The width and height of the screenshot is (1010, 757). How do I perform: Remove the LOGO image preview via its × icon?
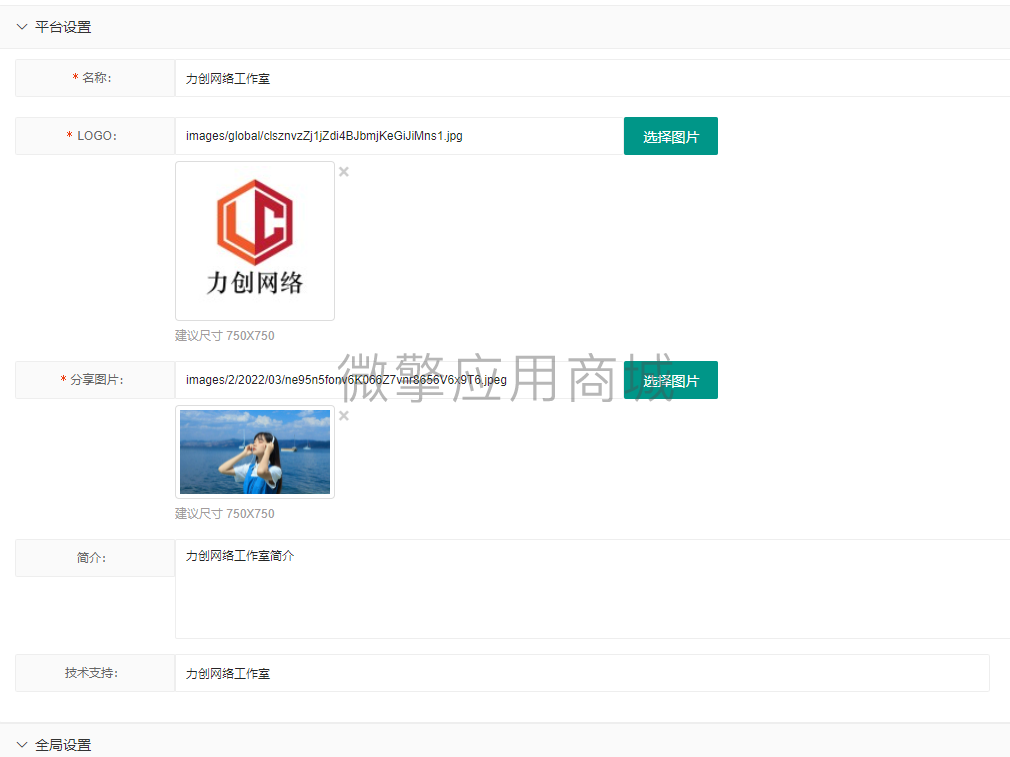pyautogui.click(x=343, y=172)
